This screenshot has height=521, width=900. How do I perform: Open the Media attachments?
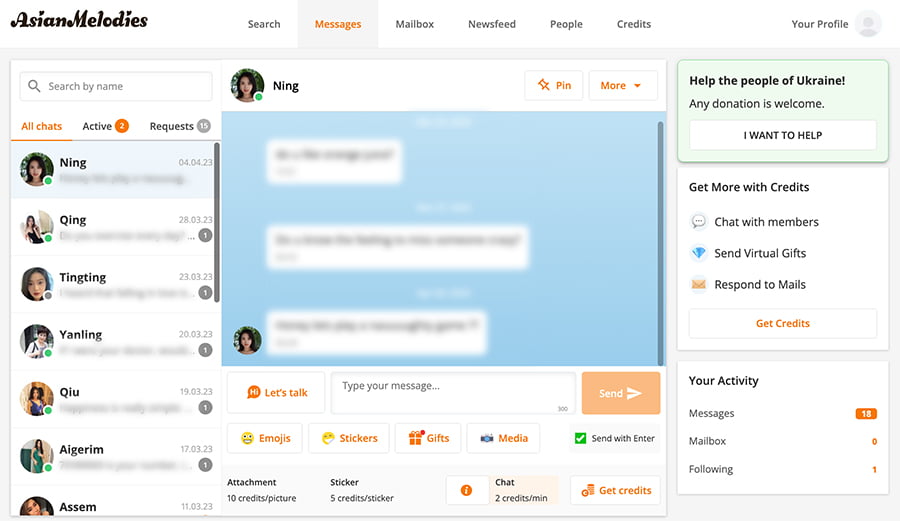point(503,438)
